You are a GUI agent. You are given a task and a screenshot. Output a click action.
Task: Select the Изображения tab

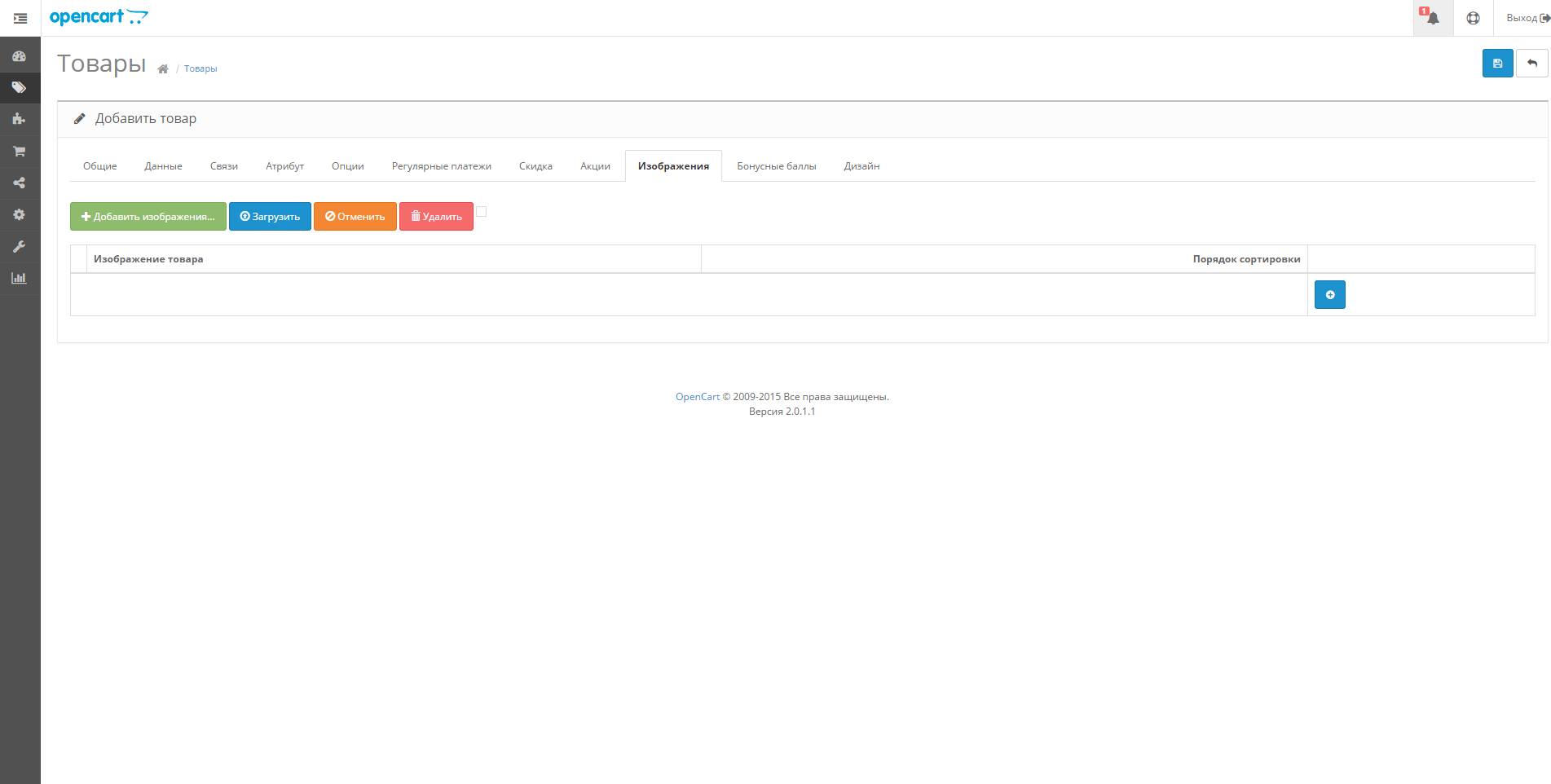(x=674, y=166)
